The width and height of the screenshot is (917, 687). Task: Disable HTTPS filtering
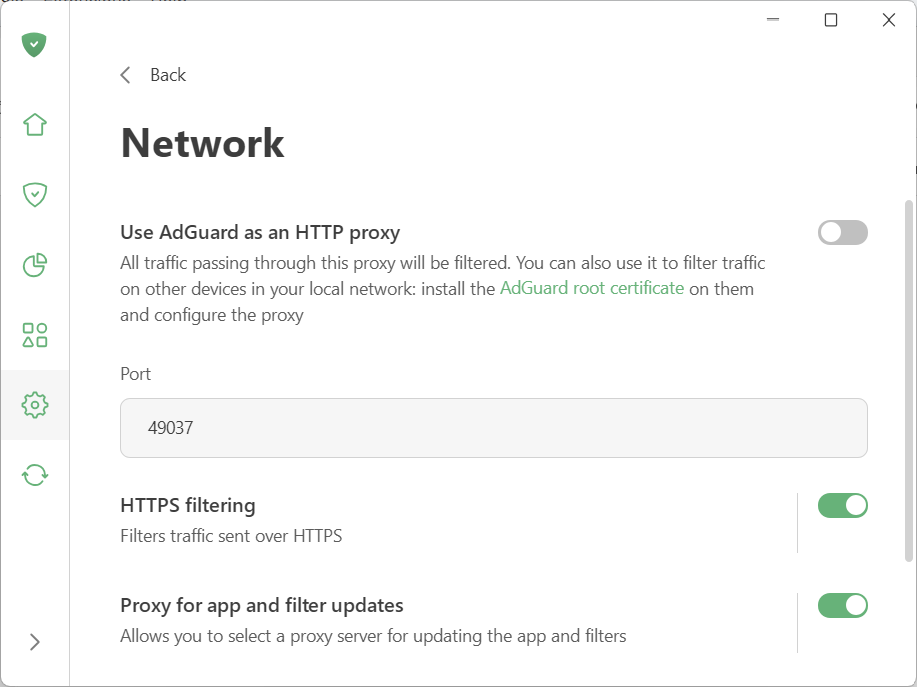842,505
